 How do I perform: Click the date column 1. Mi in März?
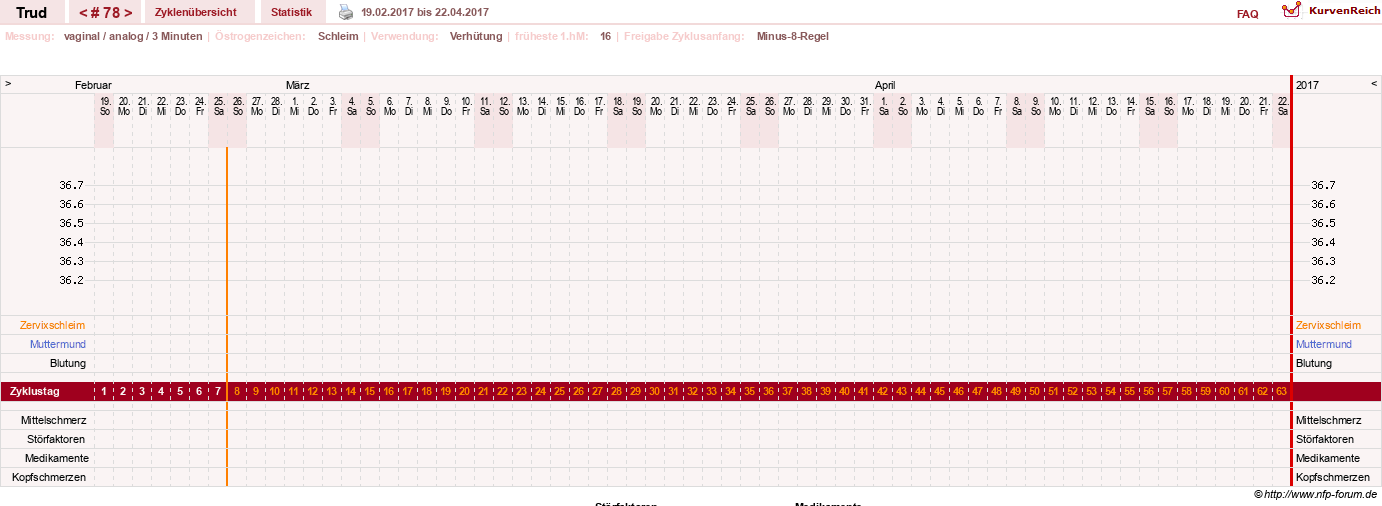(x=295, y=105)
